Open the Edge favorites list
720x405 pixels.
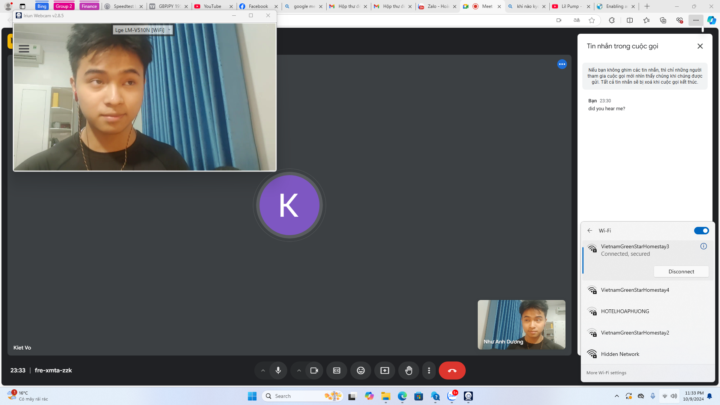click(x=646, y=20)
